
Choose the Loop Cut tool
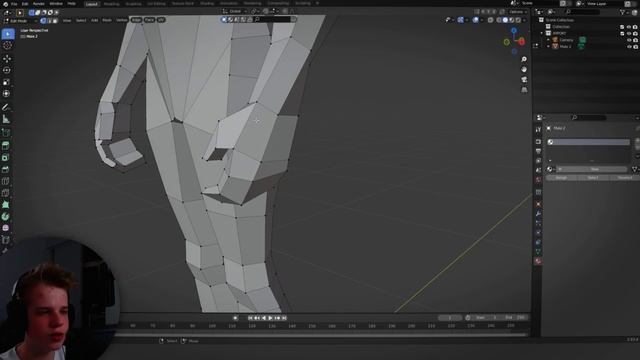coord(6,181)
